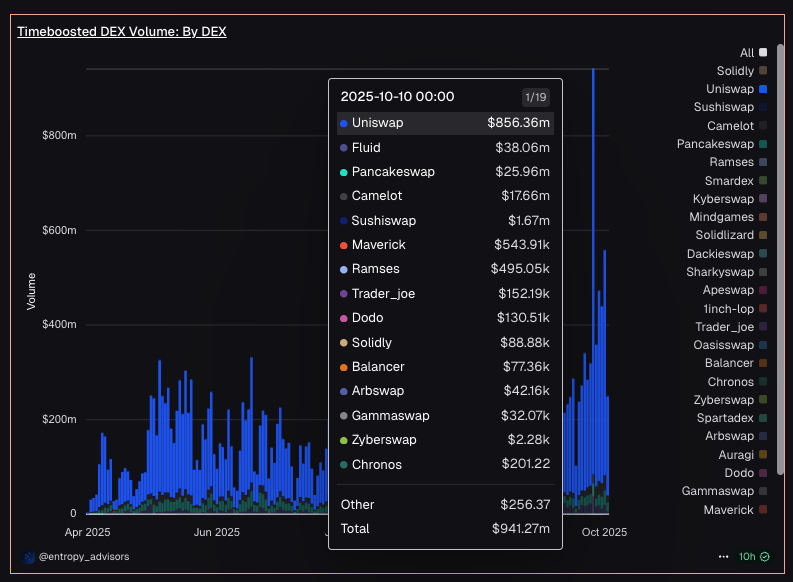Open Timeboosted DEX Volume title link
Viewport: 793px width, 582px height.
click(121, 32)
